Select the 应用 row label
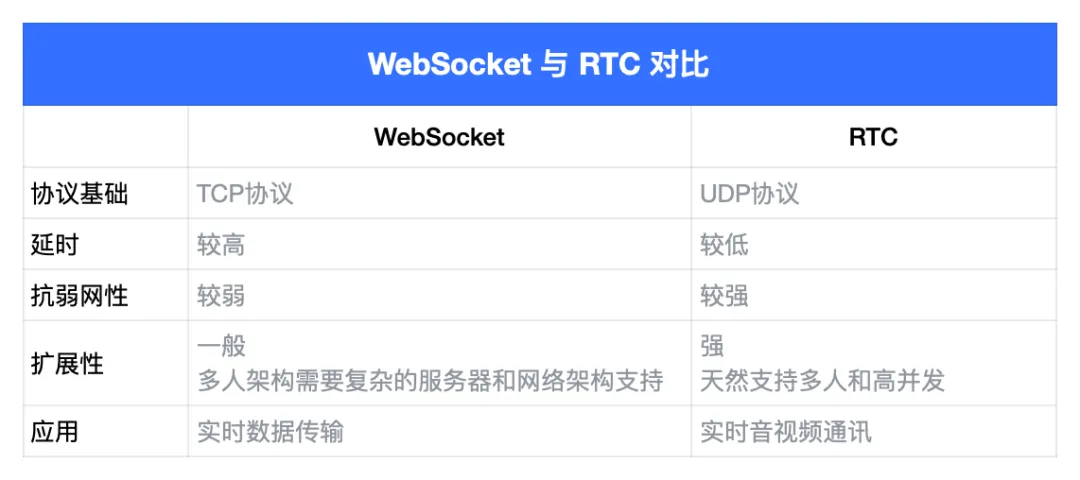This screenshot has height=480, width=1080. click(x=56, y=432)
